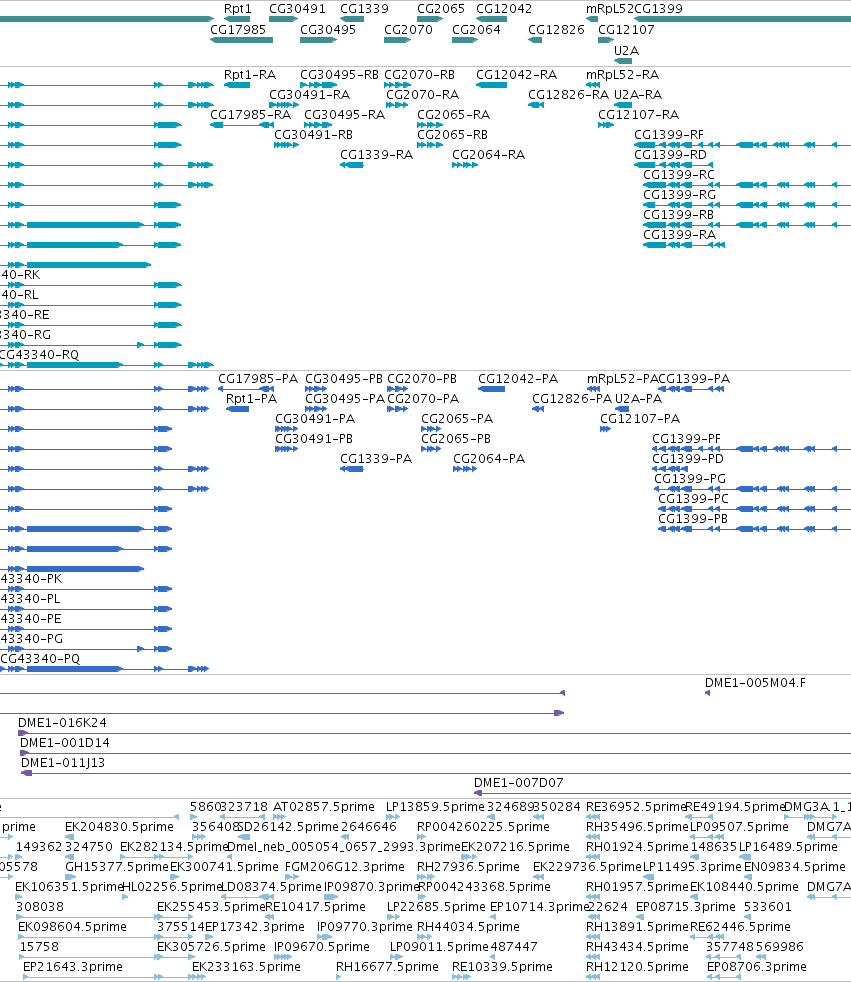
Task: Open transcript U2A-RA
Action: (637, 95)
